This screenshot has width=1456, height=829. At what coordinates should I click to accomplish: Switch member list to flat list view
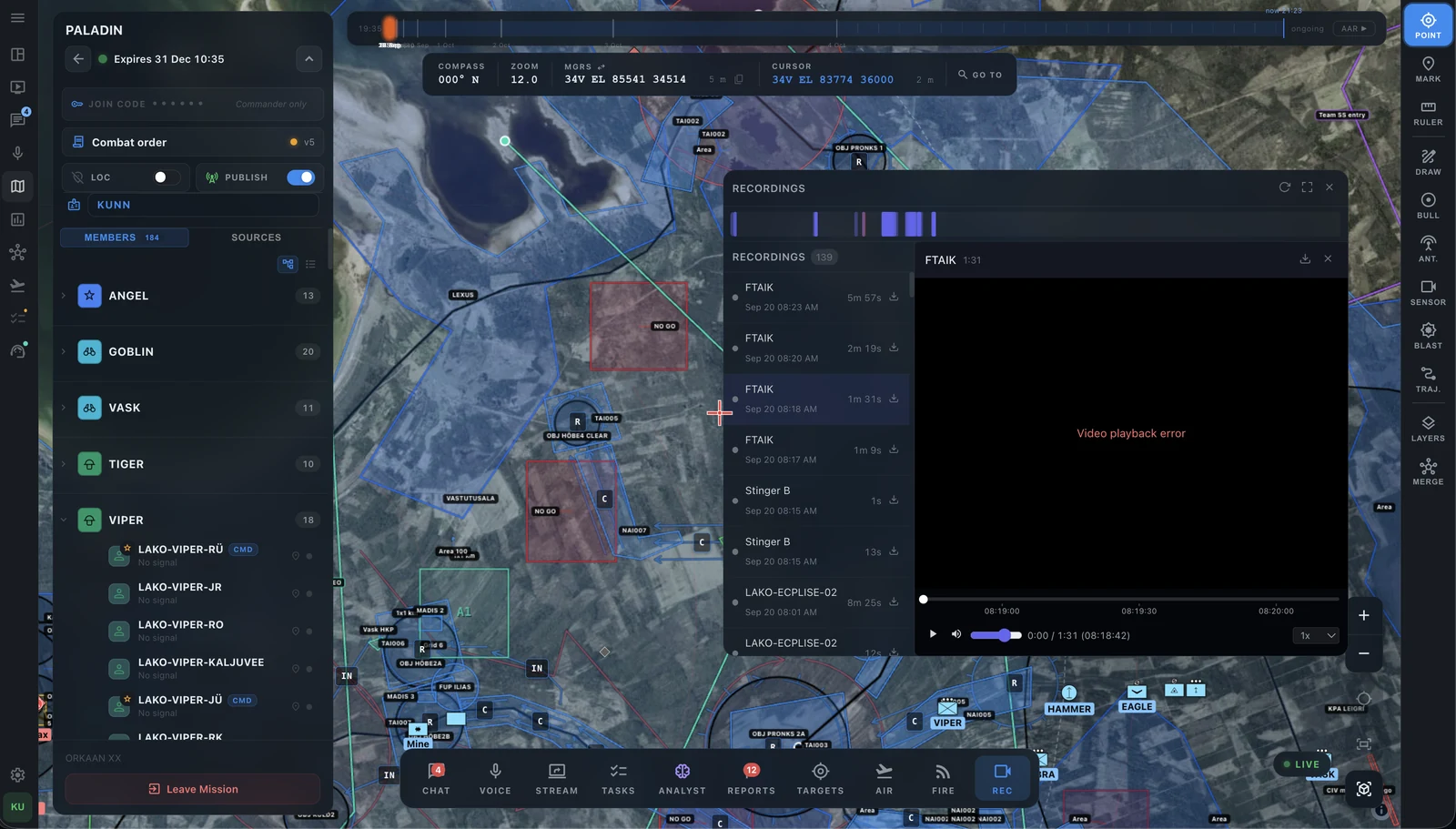(310, 264)
